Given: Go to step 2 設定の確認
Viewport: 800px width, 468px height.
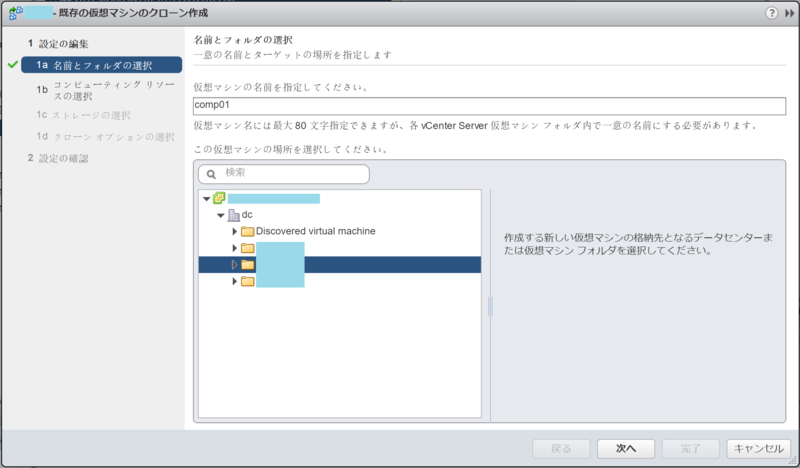Looking at the screenshot, I should pyautogui.click(x=58, y=158).
